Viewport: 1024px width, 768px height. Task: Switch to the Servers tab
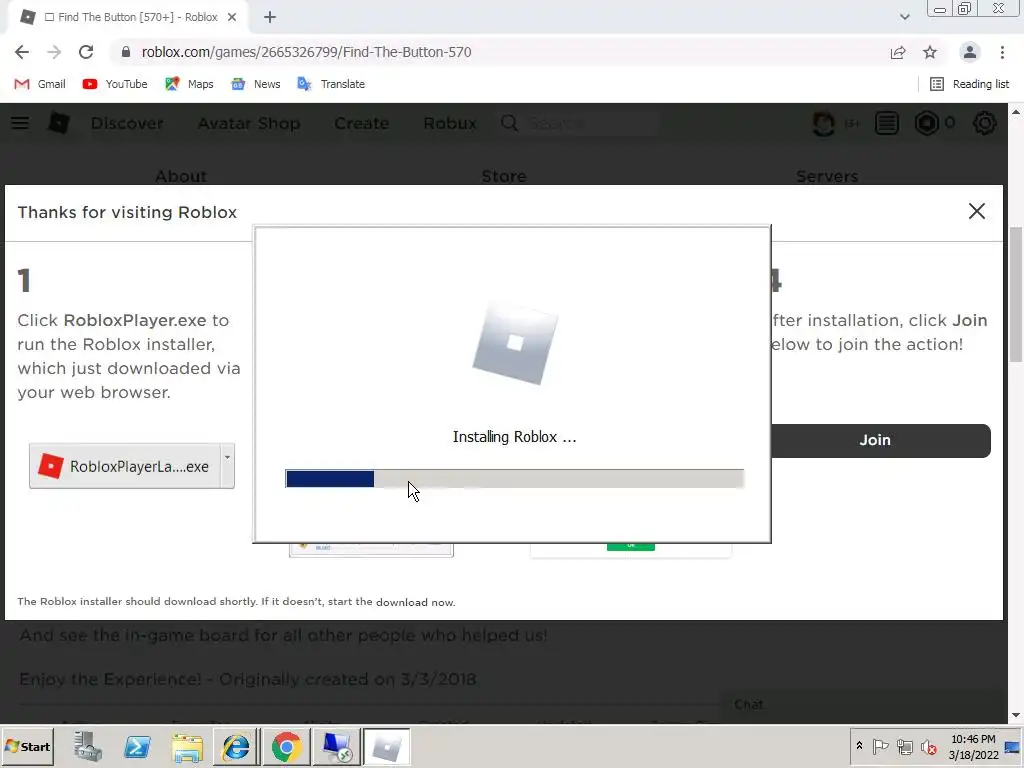[x=827, y=176]
